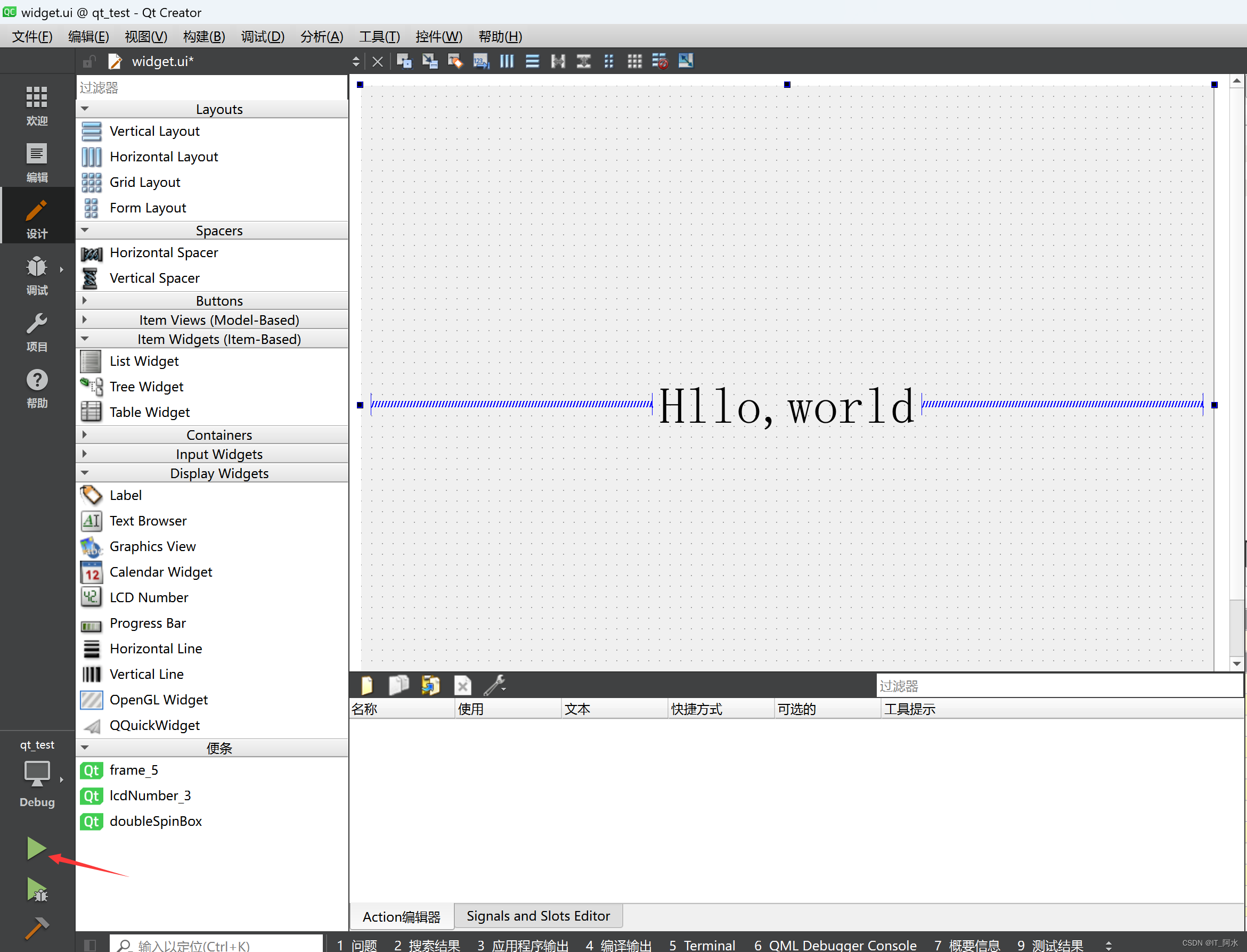Viewport: 1247px width, 952px height.
Task: Run the project with green play button
Action: click(x=36, y=848)
